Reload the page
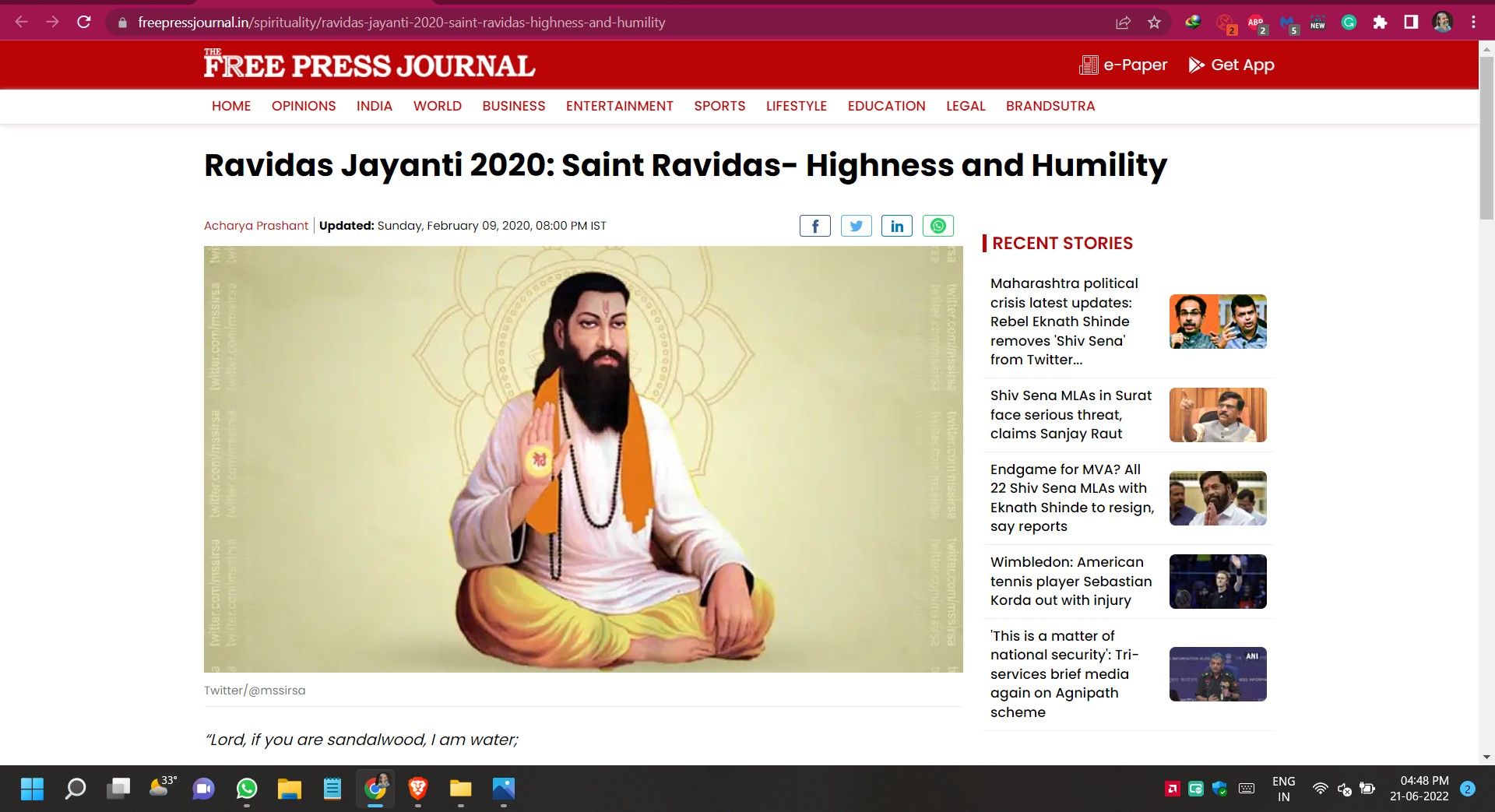Viewport: 1495px width, 812px height. coord(84,23)
